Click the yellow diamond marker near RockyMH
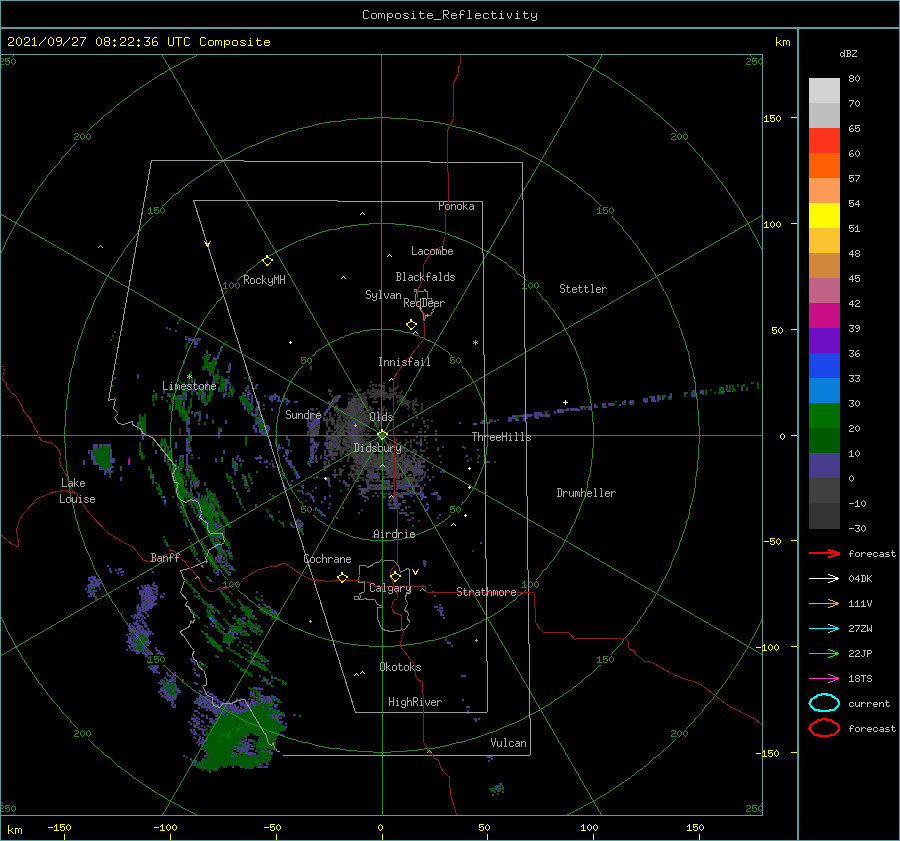 click(267, 261)
